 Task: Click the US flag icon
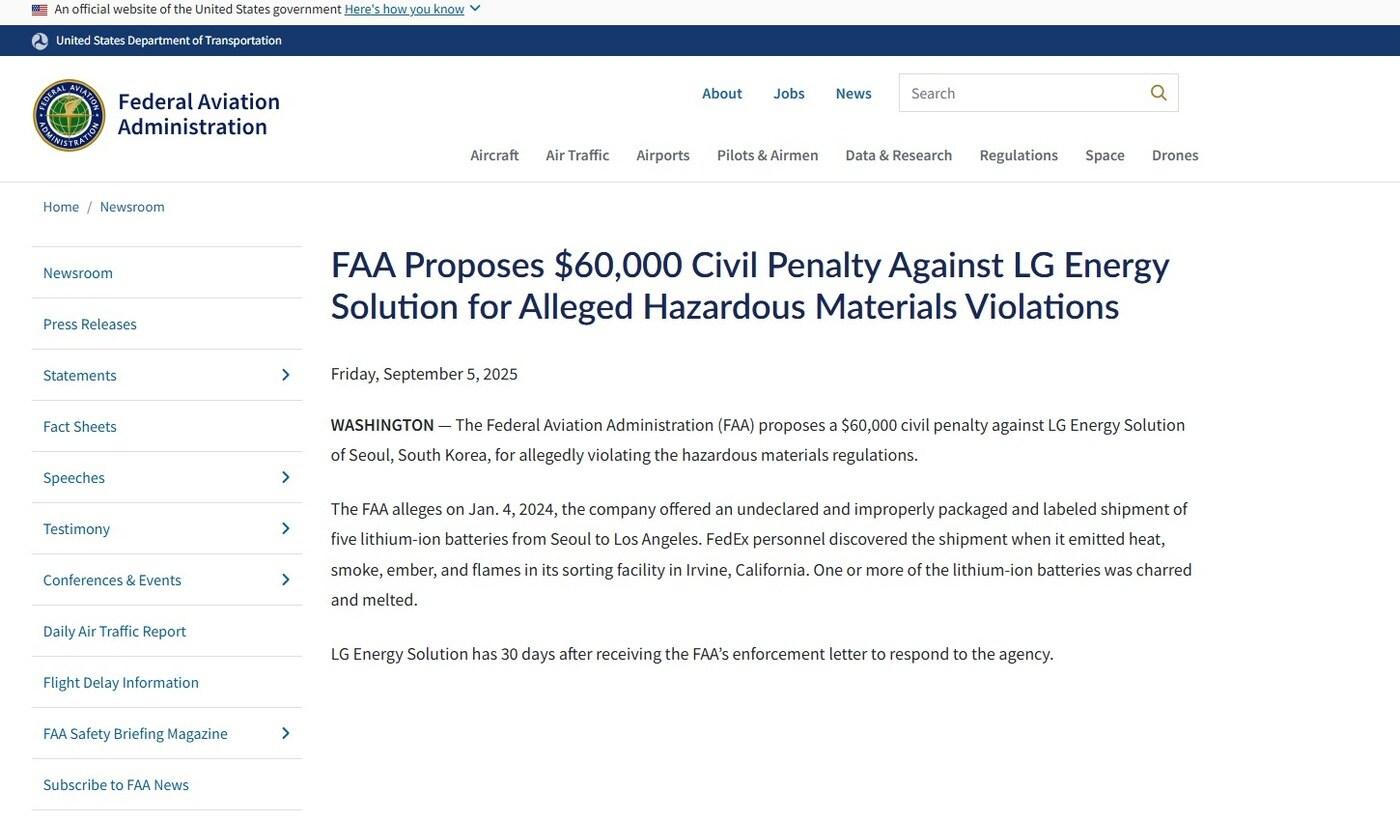[40, 10]
